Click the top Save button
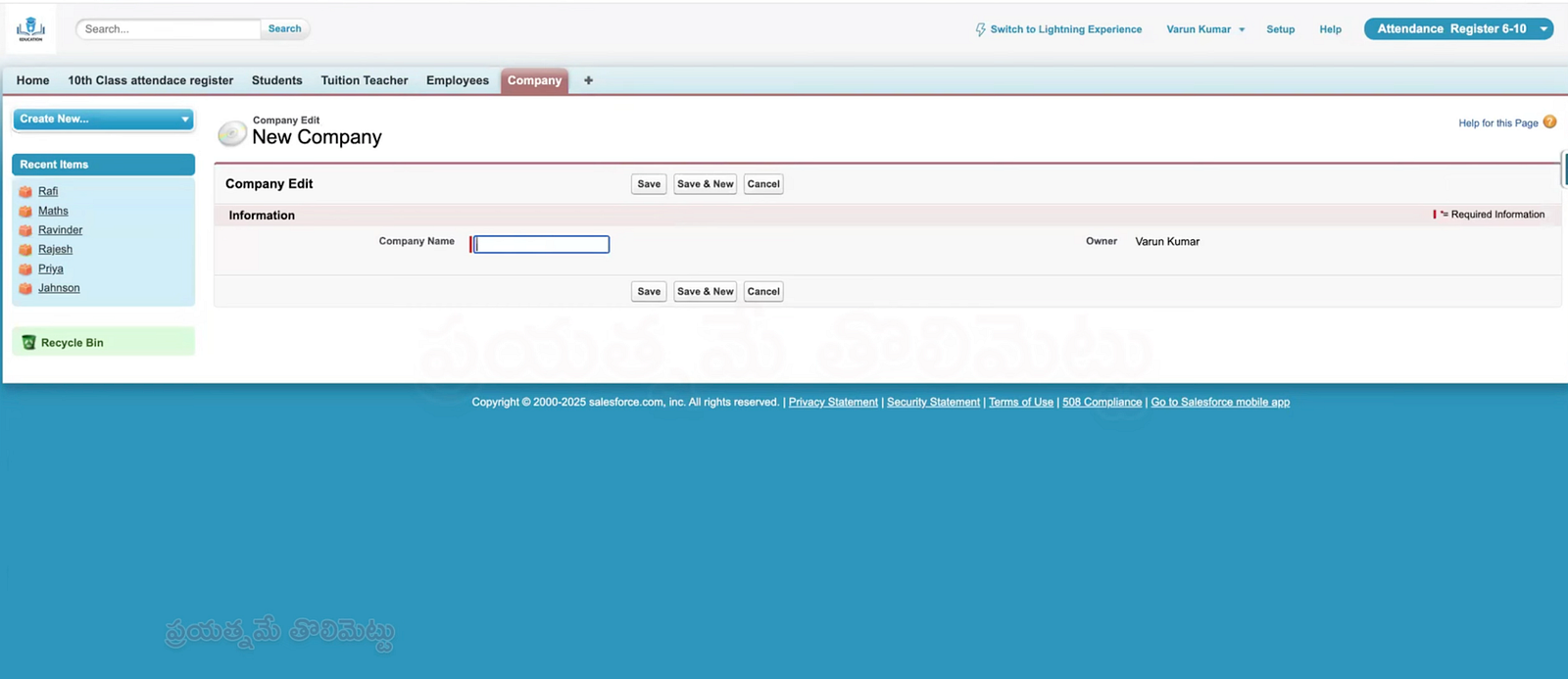1568x679 pixels. click(649, 184)
